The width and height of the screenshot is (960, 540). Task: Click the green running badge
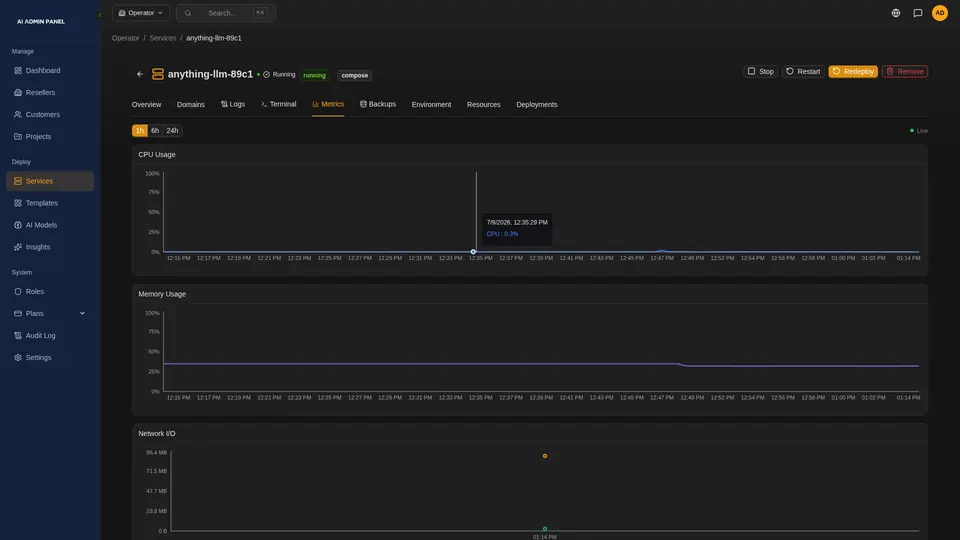click(x=315, y=75)
